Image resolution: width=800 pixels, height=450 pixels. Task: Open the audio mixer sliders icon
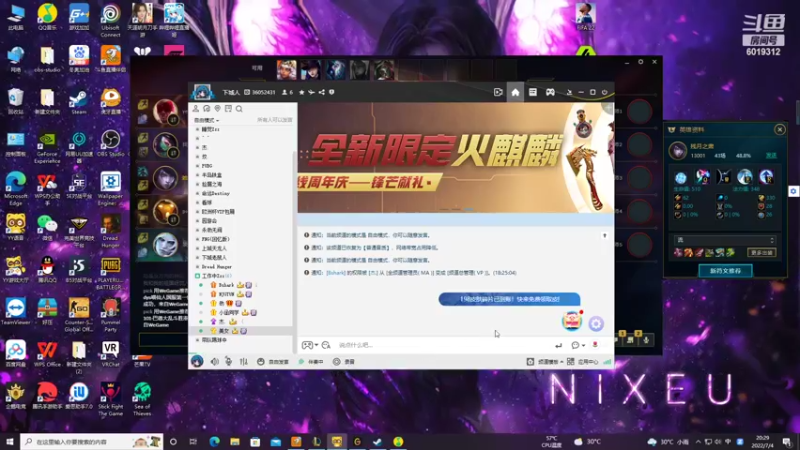click(244, 361)
